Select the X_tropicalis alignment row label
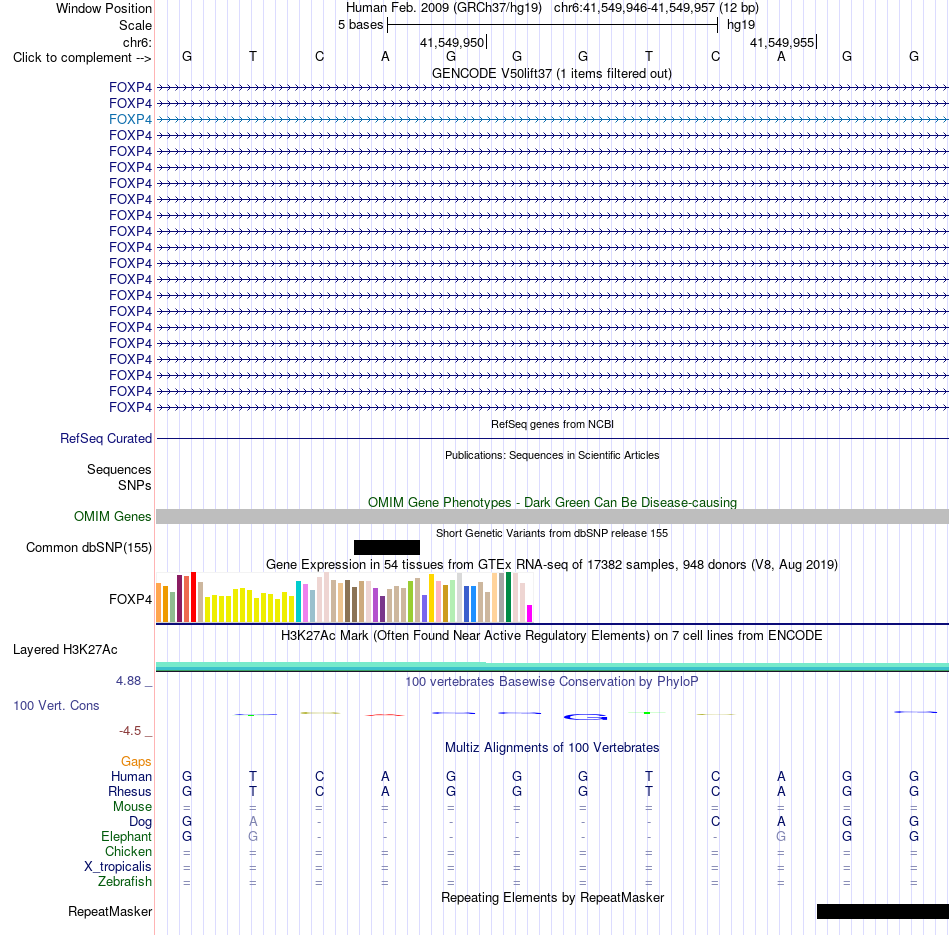 pyautogui.click(x=118, y=867)
